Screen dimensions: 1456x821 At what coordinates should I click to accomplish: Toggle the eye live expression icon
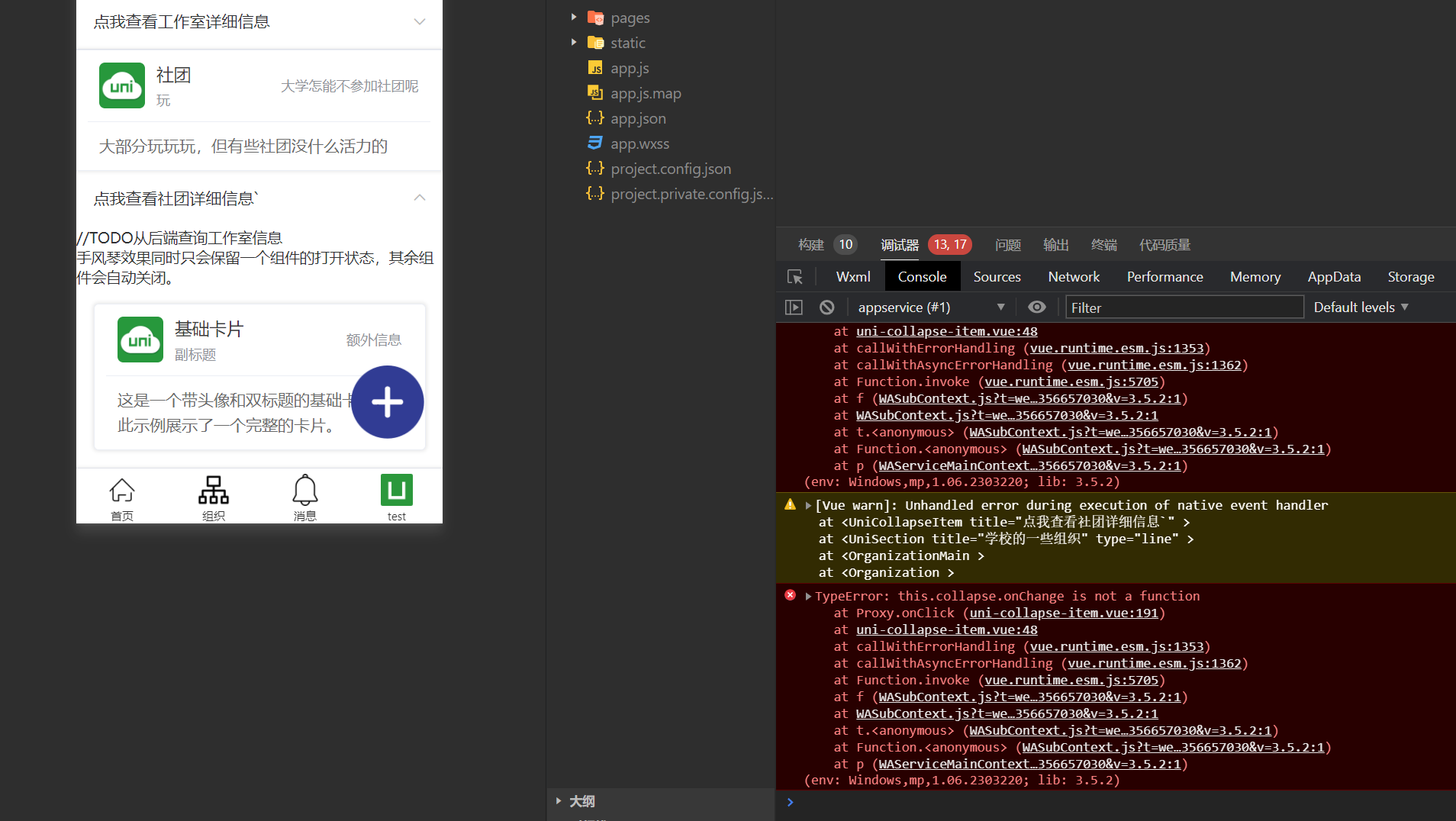1036,307
